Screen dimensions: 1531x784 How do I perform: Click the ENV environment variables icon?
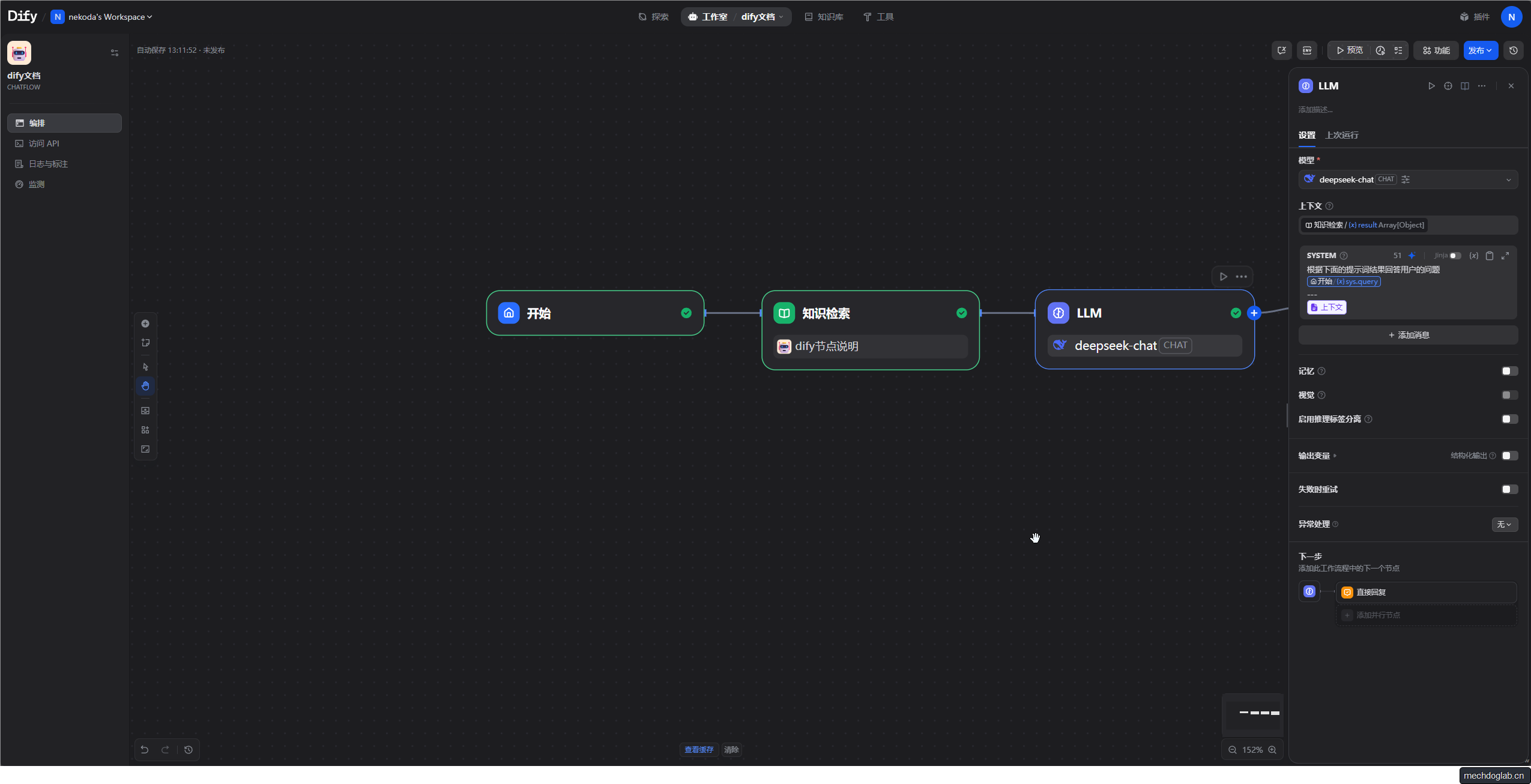(1307, 50)
